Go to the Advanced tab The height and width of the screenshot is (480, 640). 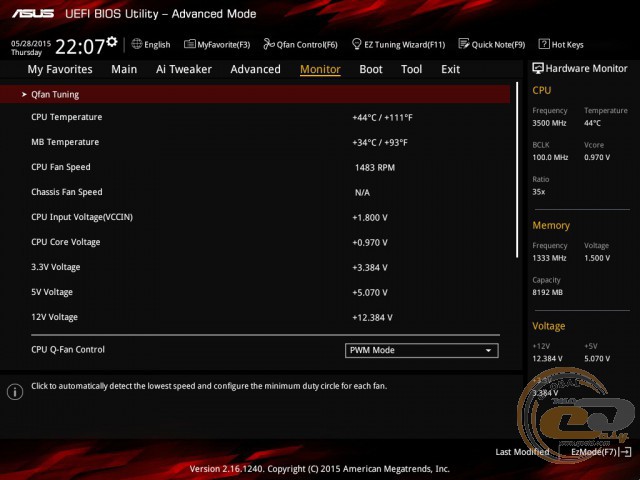coord(256,69)
